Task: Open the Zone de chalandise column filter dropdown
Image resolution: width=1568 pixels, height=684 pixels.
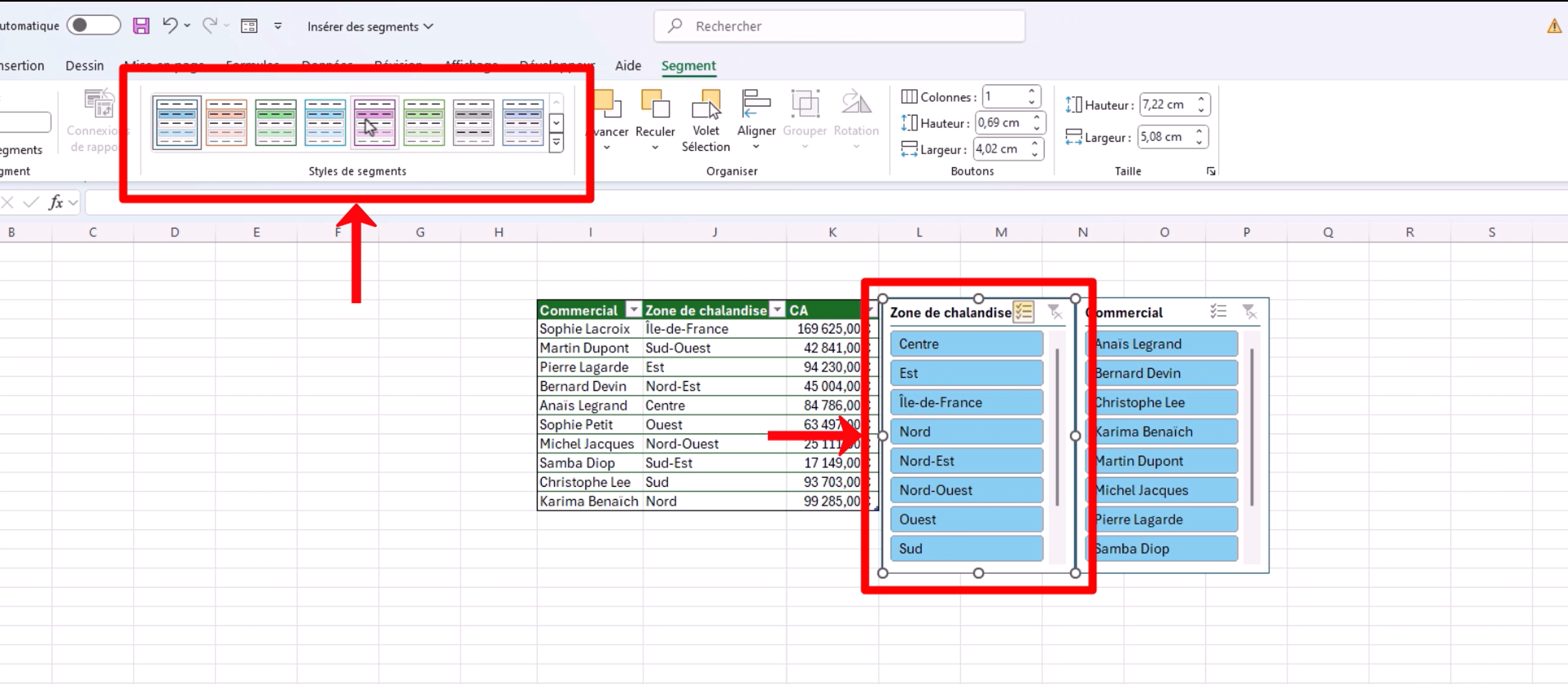Action: 777,310
